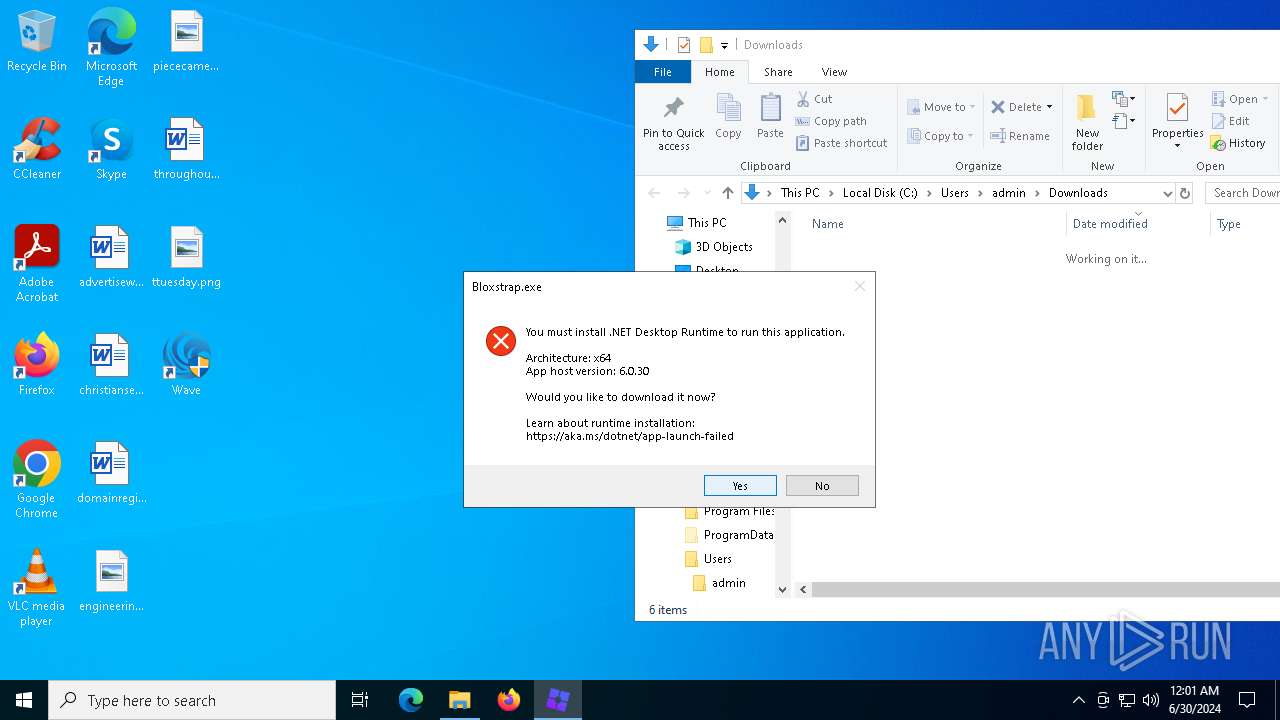The height and width of the screenshot is (720, 1280).
Task: Click Rename in the Organize group
Action: tap(1020, 136)
